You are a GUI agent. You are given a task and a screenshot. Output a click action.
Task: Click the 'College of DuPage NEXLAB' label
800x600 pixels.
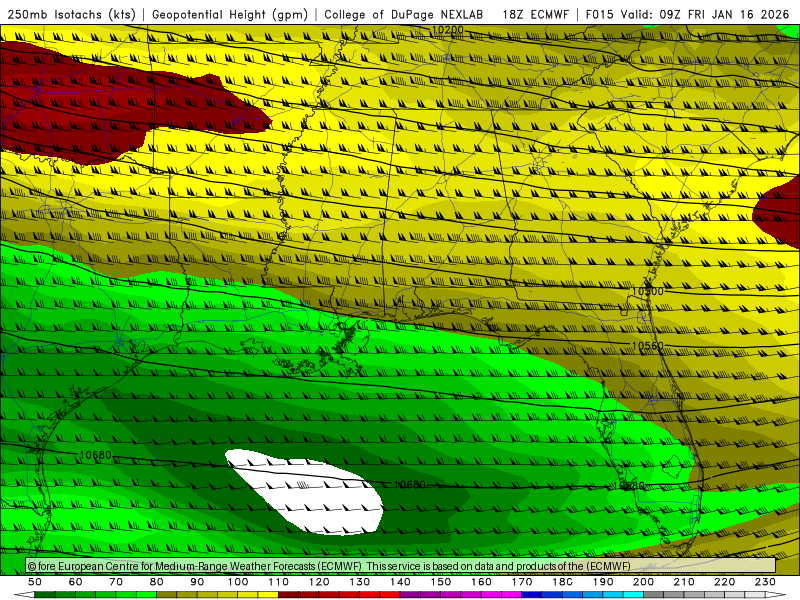404,15
